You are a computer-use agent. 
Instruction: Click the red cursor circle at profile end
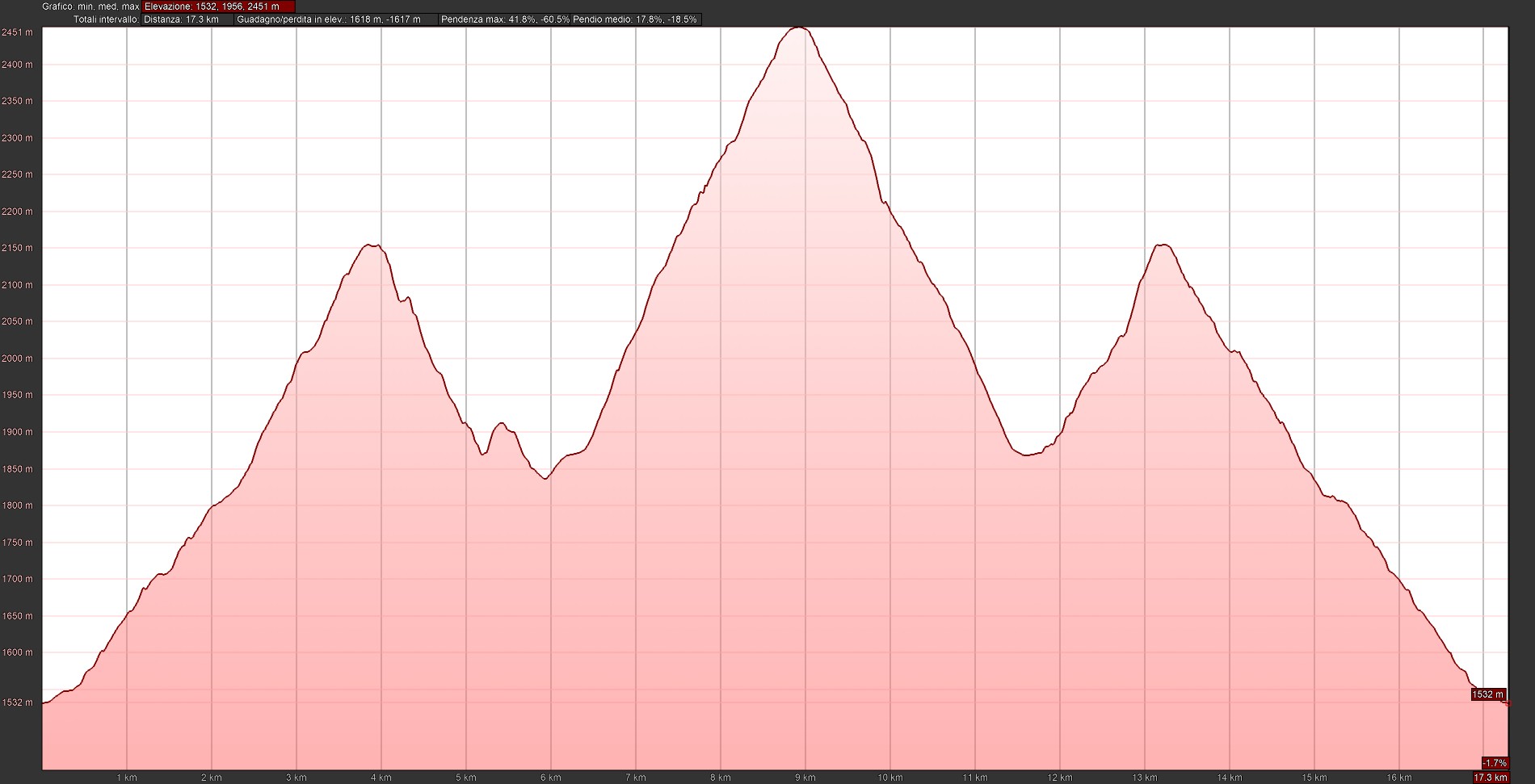pyautogui.click(x=1508, y=704)
